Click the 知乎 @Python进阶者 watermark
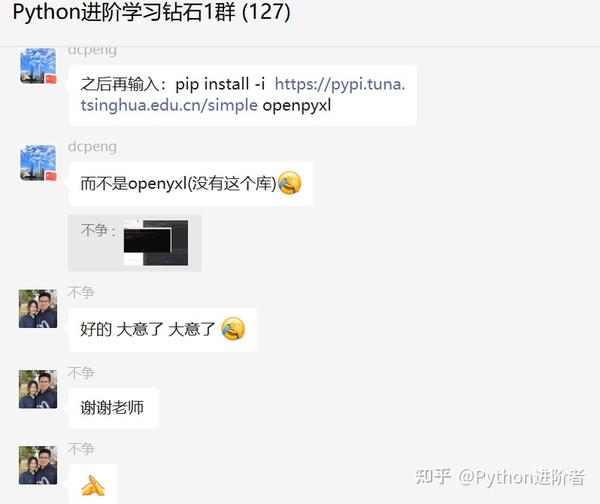 [x=500, y=477]
